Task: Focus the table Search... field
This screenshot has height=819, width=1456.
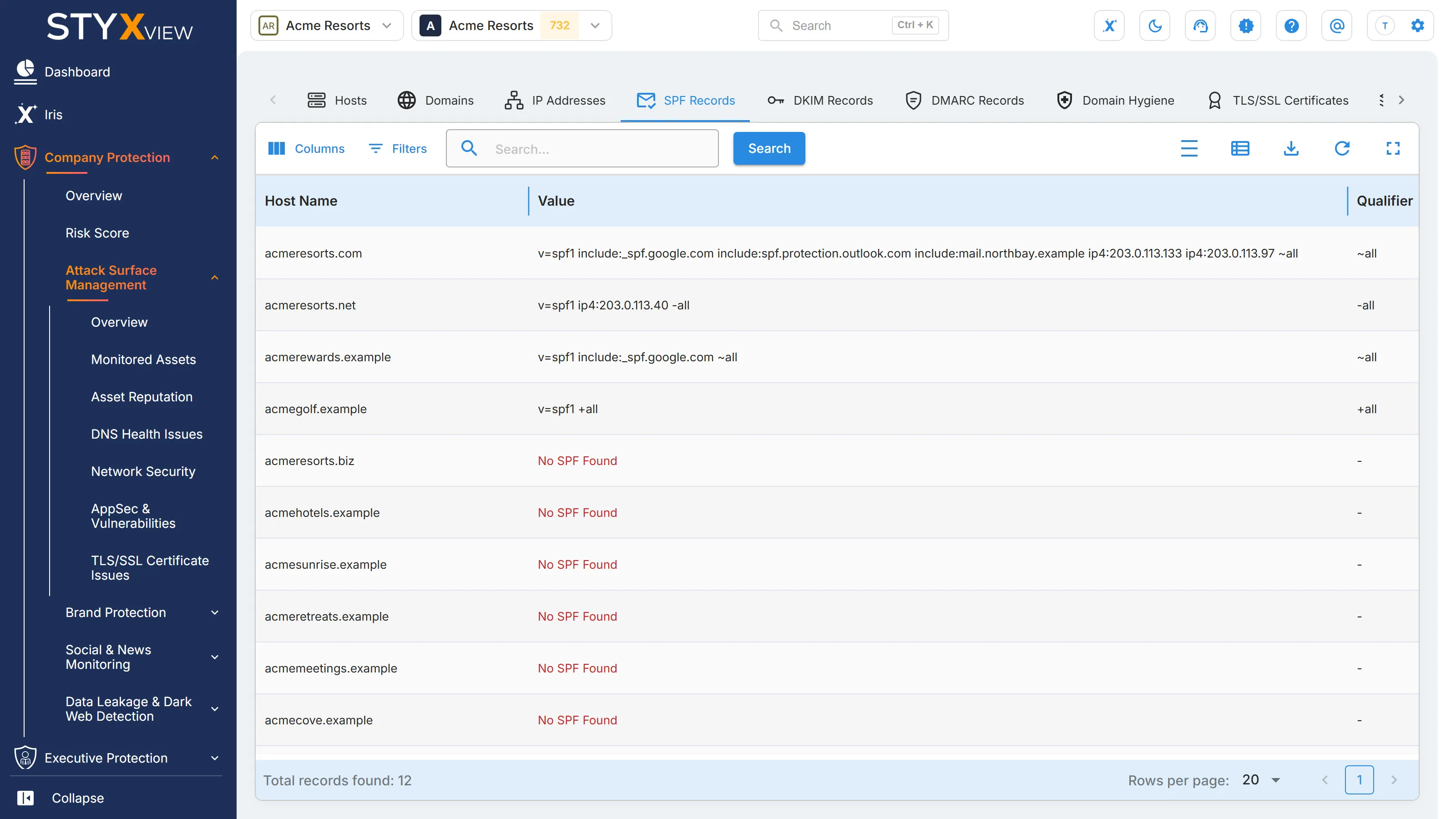Action: click(x=582, y=149)
